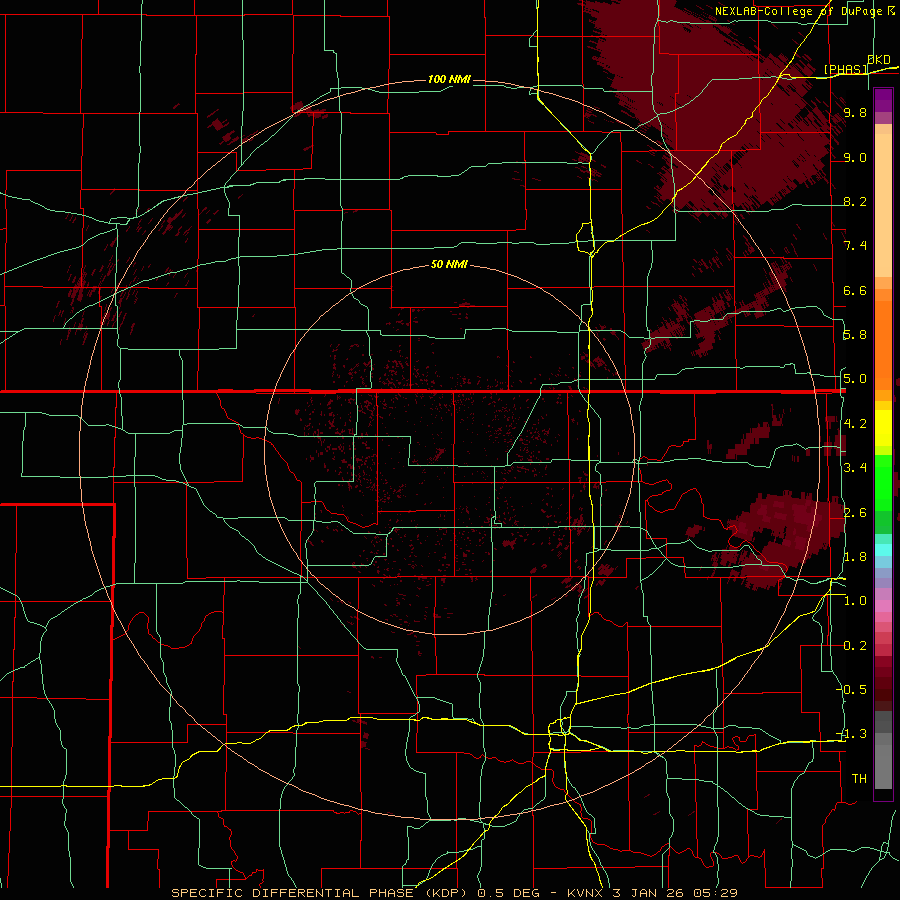Click the 3.4 value on the KDP scale
Viewport: 900px width, 900px height.
click(x=855, y=468)
